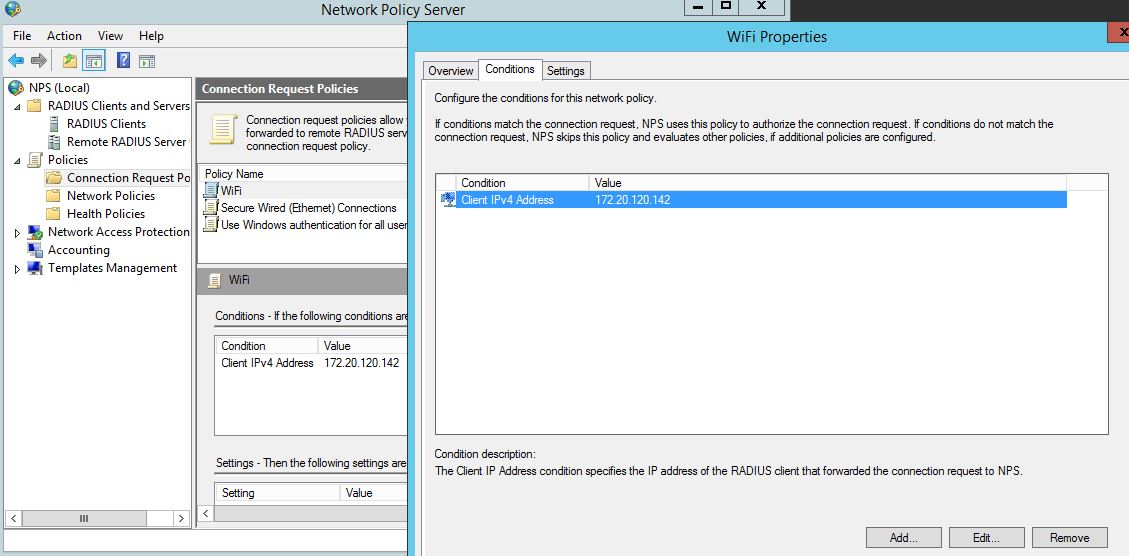This screenshot has width=1129, height=556.
Task: Open the Action menu
Action: (x=64, y=36)
